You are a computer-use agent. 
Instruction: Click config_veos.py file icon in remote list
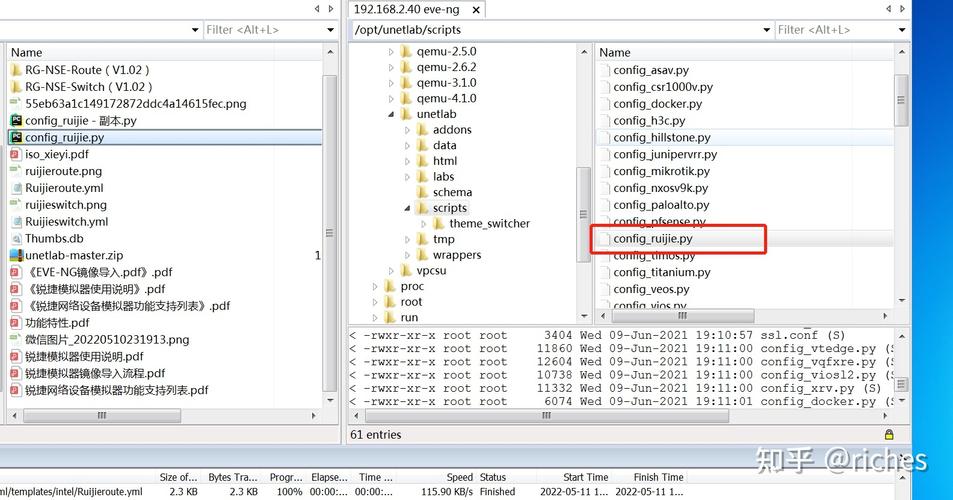[605, 289]
